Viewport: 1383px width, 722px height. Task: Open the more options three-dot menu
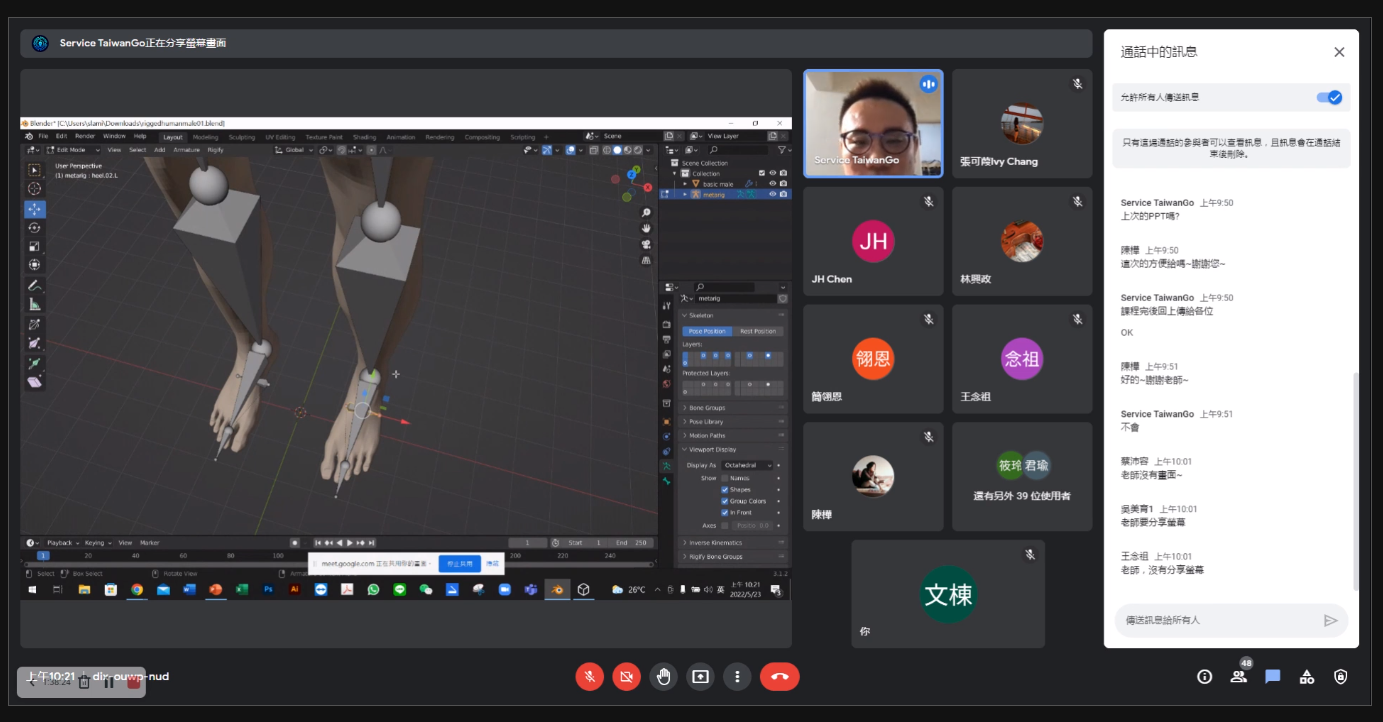pos(737,677)
